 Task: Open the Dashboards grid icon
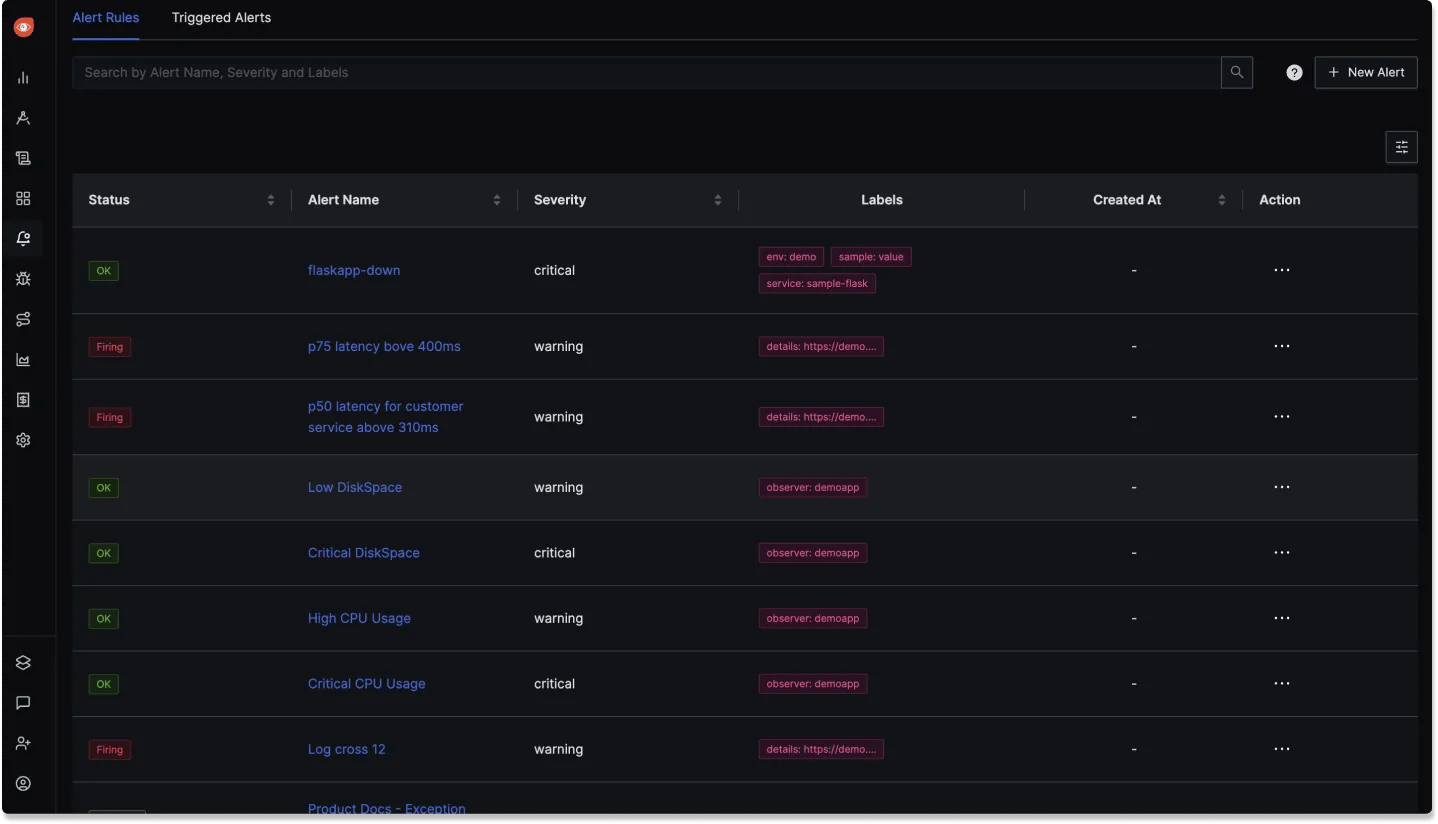[23, 198]
